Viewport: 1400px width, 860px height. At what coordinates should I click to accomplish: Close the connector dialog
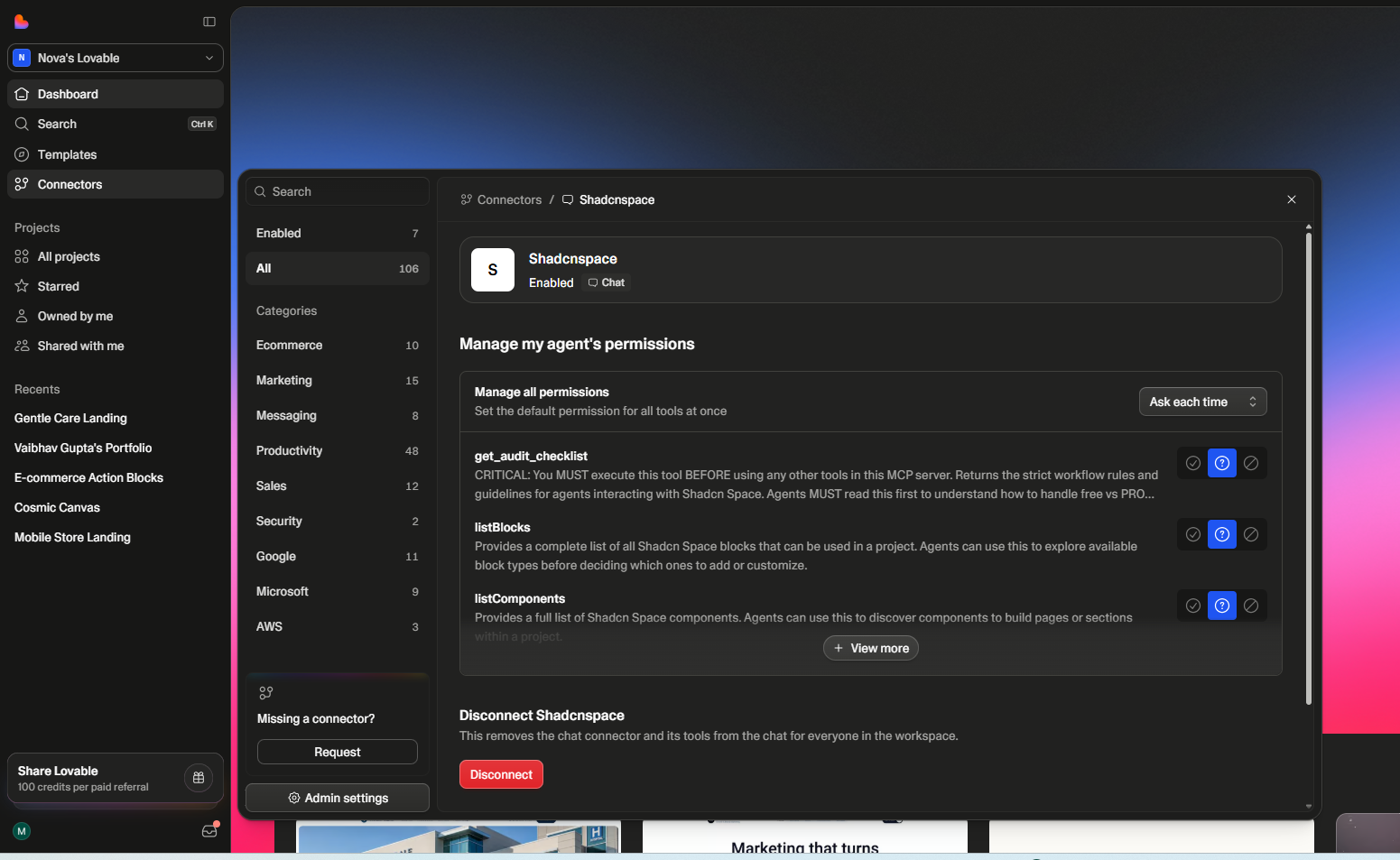click(x=1292, y=199)
